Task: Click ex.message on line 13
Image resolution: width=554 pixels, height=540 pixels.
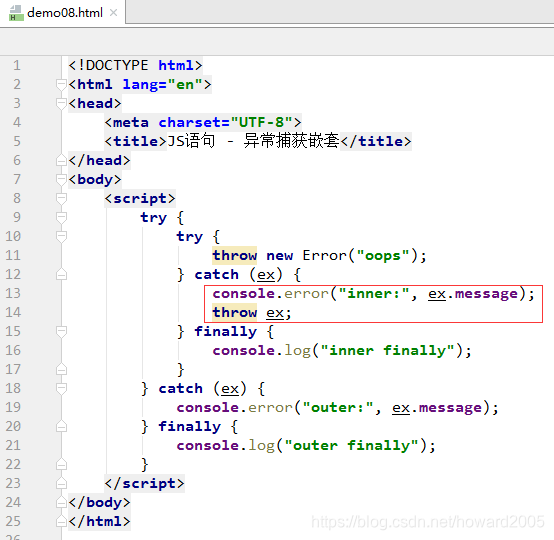Action: [x=473, y=293]
